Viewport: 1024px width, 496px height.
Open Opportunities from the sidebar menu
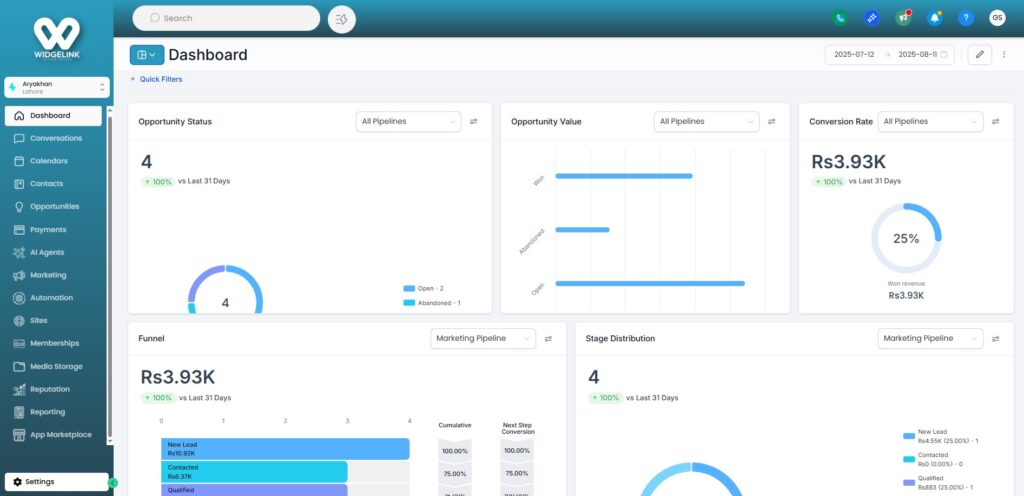tap(54, 207)
